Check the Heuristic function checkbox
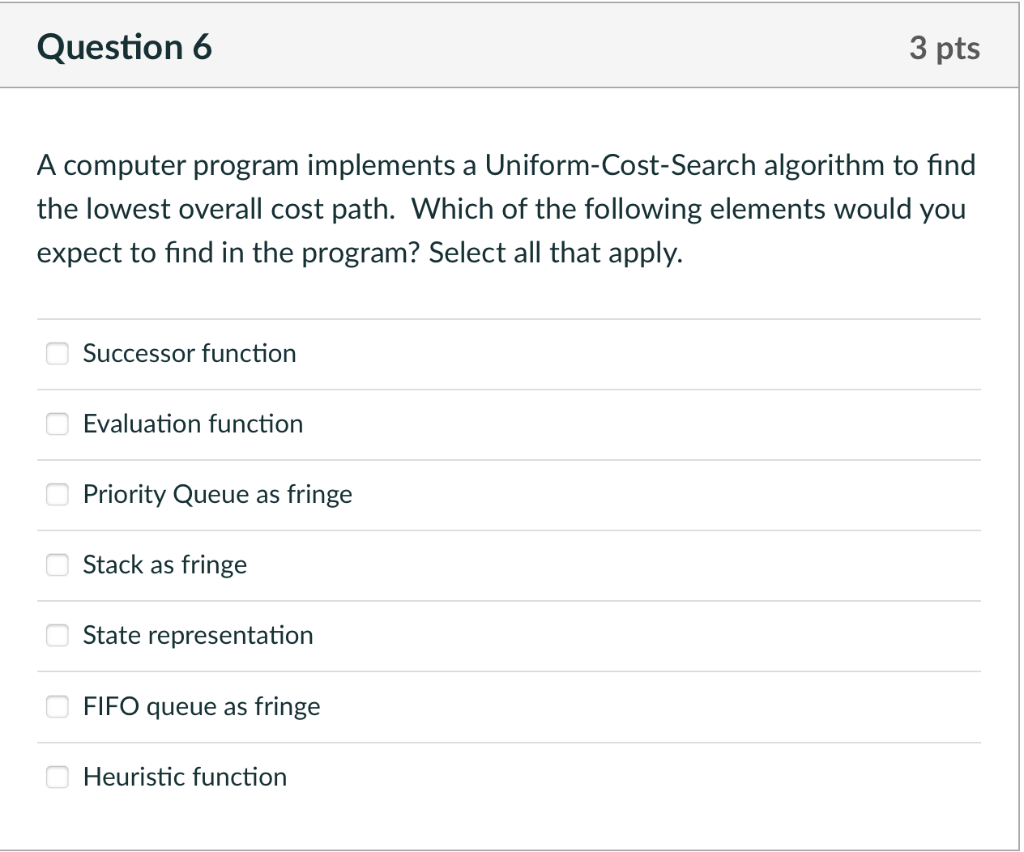 [57, 777]
